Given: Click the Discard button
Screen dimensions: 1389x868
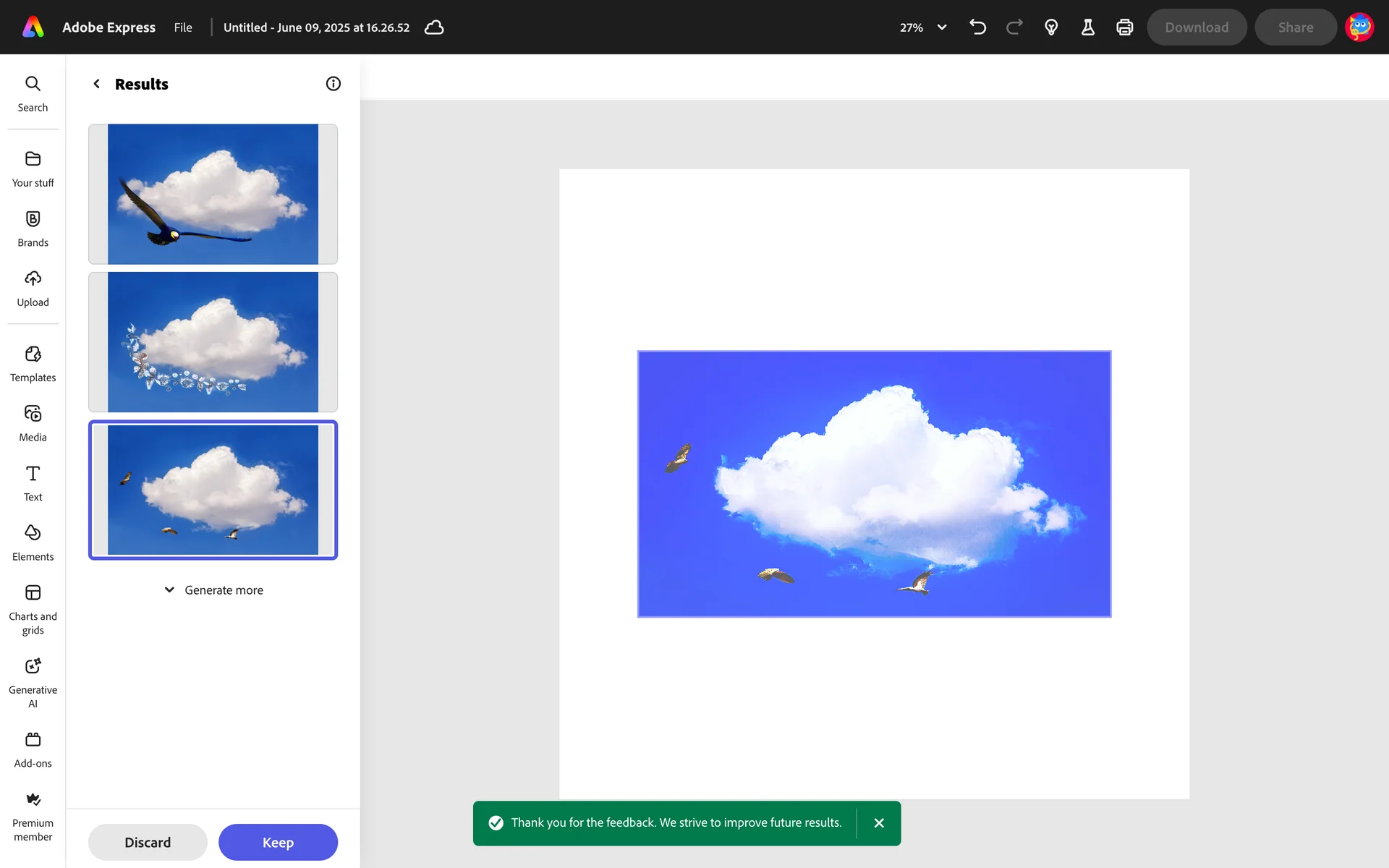Looking at the screenshot, I should click(x=148, y=842).
